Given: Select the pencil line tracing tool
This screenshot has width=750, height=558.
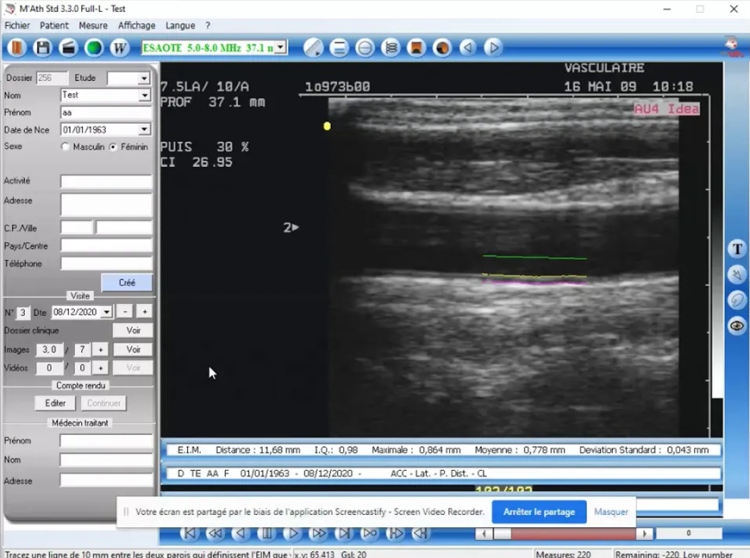Looking at the screenshot, I should coord(313,48).
